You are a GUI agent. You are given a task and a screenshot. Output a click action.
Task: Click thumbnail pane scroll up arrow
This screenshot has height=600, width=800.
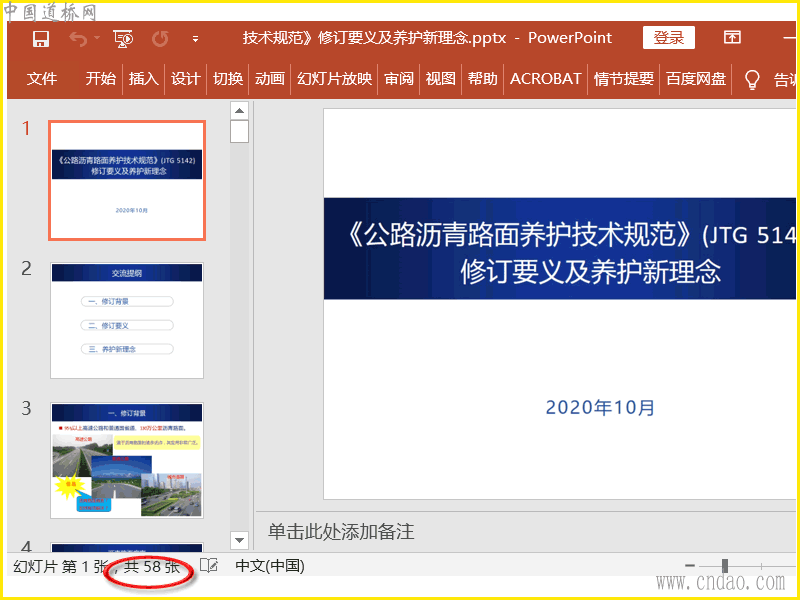[x=239, y=110]
